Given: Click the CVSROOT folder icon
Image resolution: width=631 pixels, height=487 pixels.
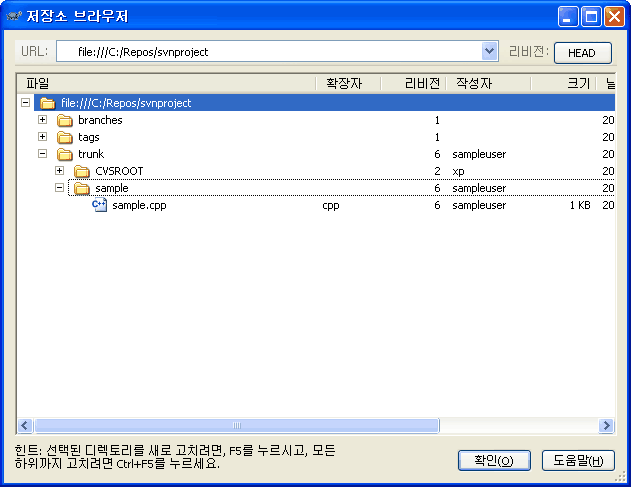Looking at the screenshot, I should click(82, 171).
